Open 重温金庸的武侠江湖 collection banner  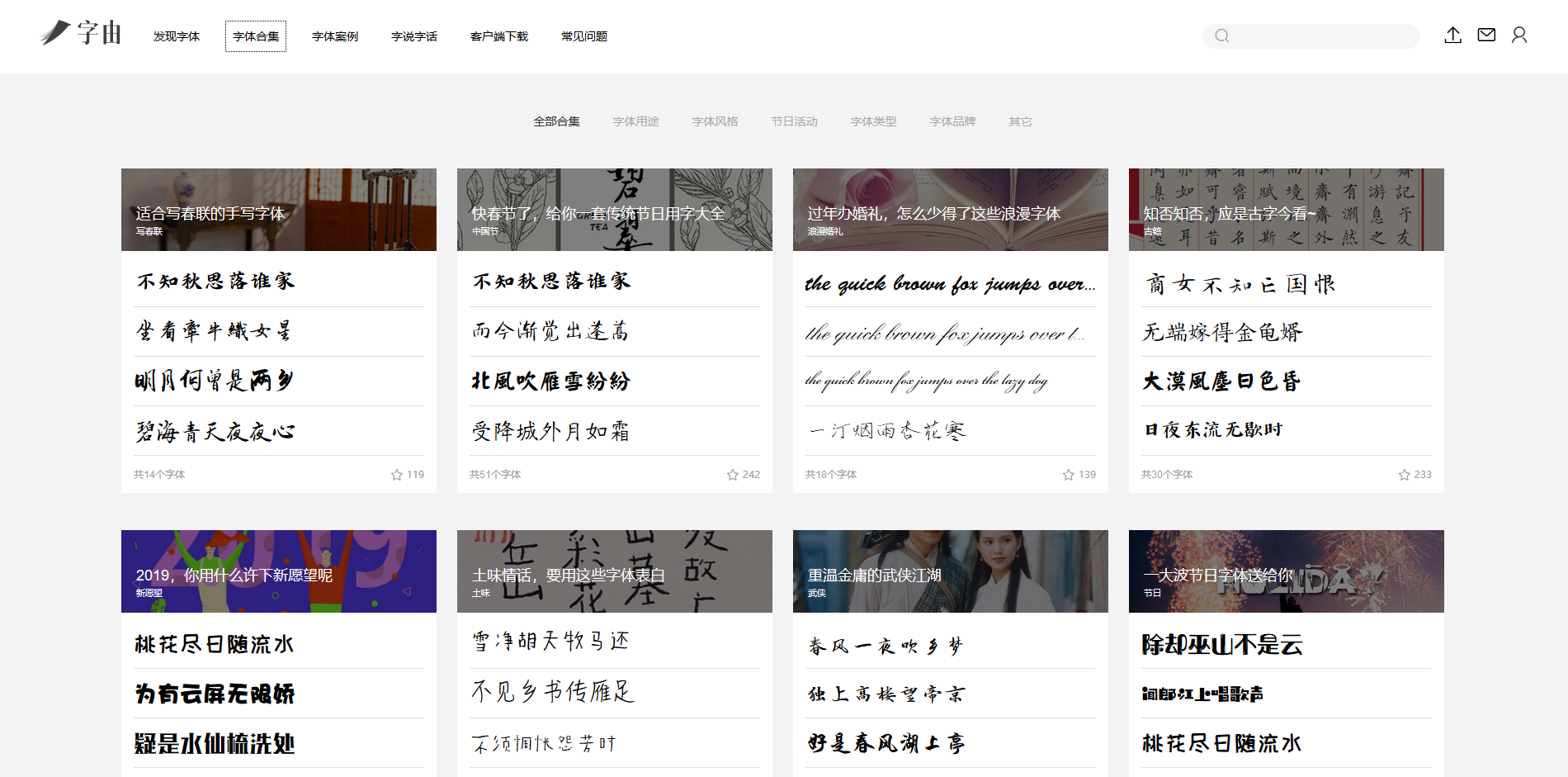[x=951, y=571]
